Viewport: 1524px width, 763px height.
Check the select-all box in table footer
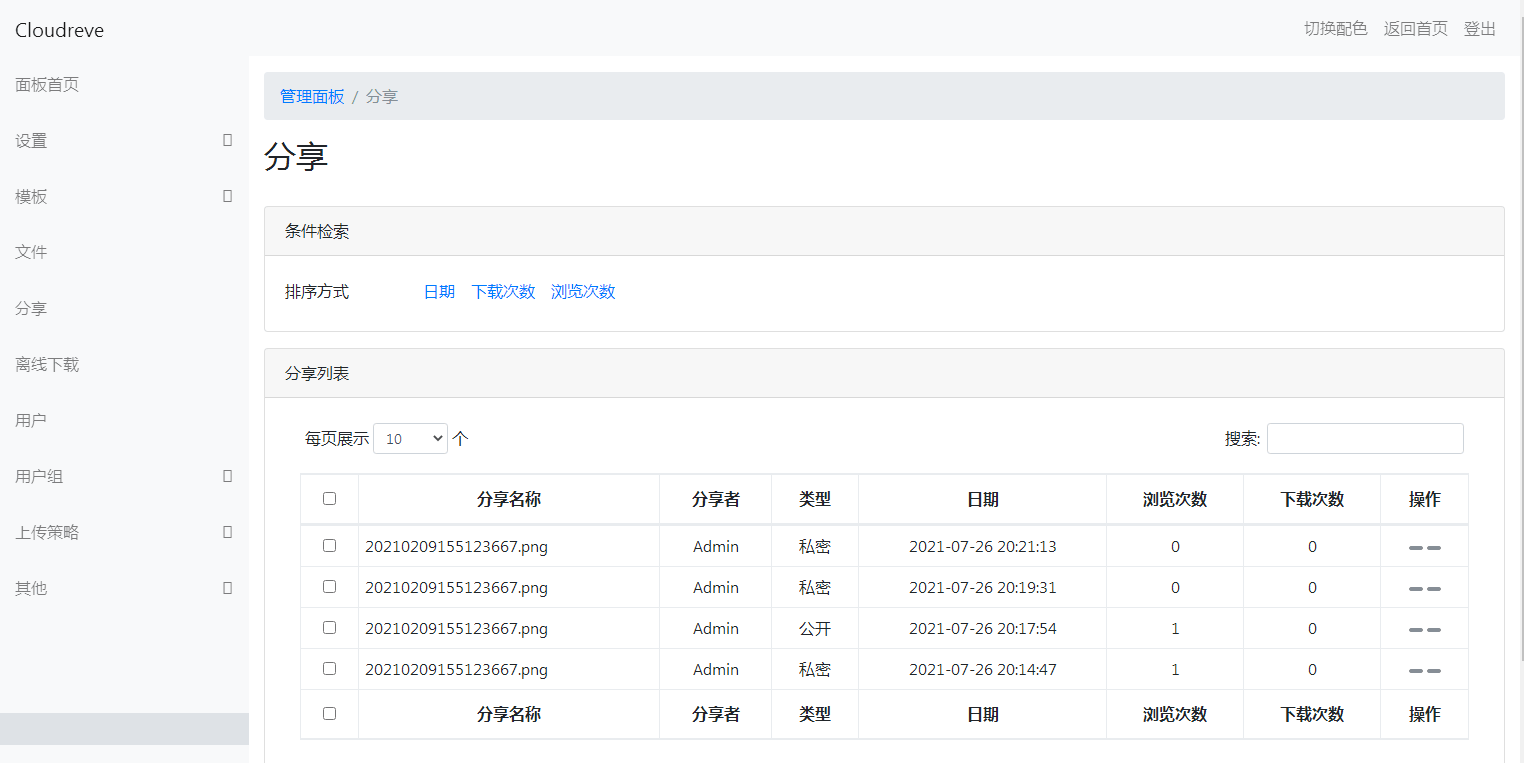click(329, 714)
